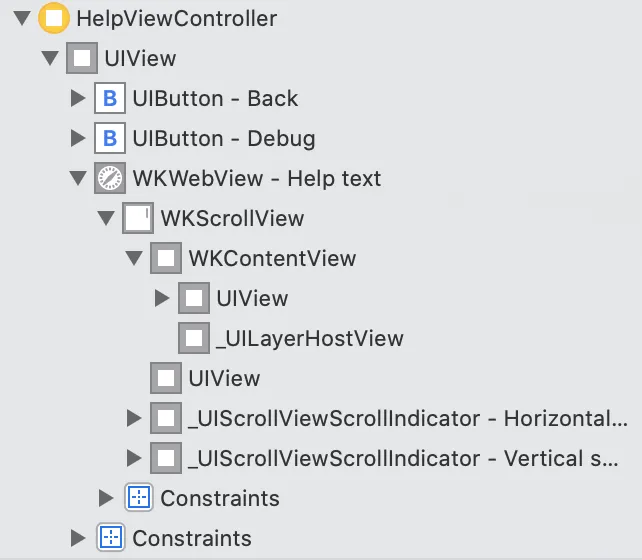Click the Back button's blue B icon
The width and height of the screenshot is (642, 560).
tap(109, 99)
